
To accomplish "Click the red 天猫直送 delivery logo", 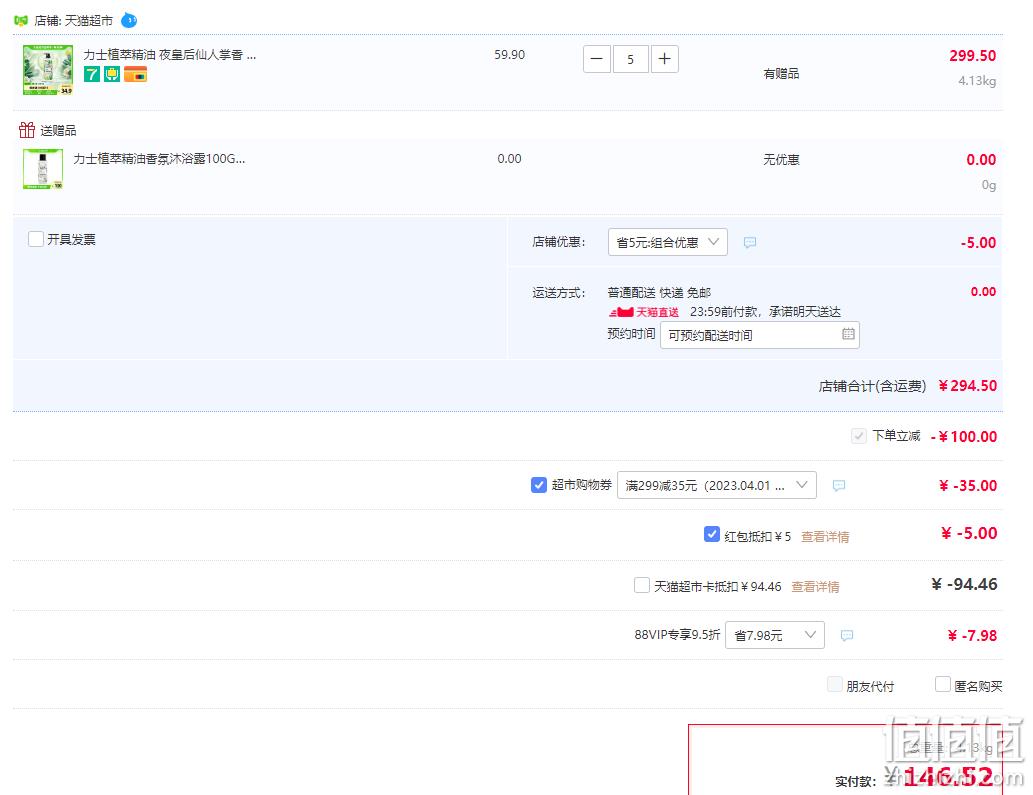I will [x=644, y=312].
